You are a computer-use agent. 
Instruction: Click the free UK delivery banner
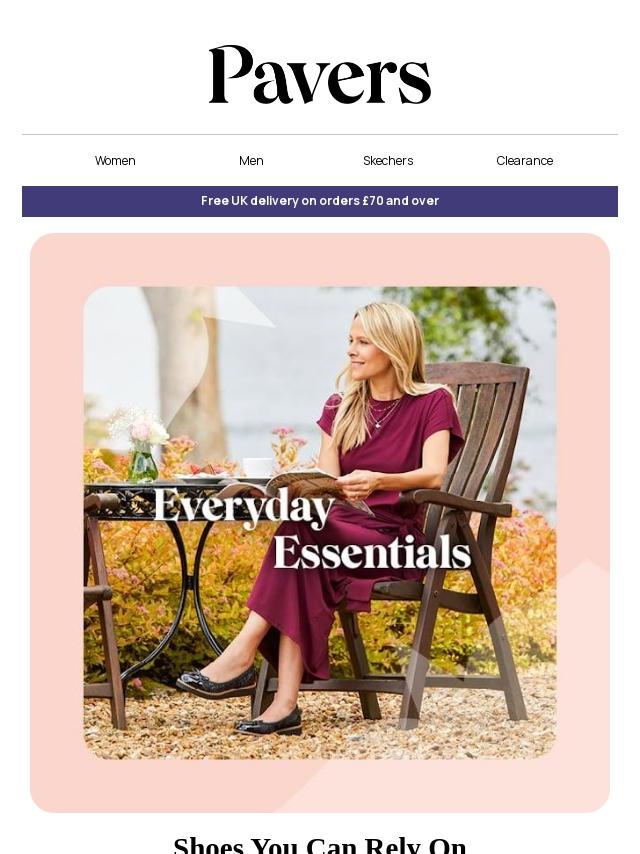click(320, 201)
